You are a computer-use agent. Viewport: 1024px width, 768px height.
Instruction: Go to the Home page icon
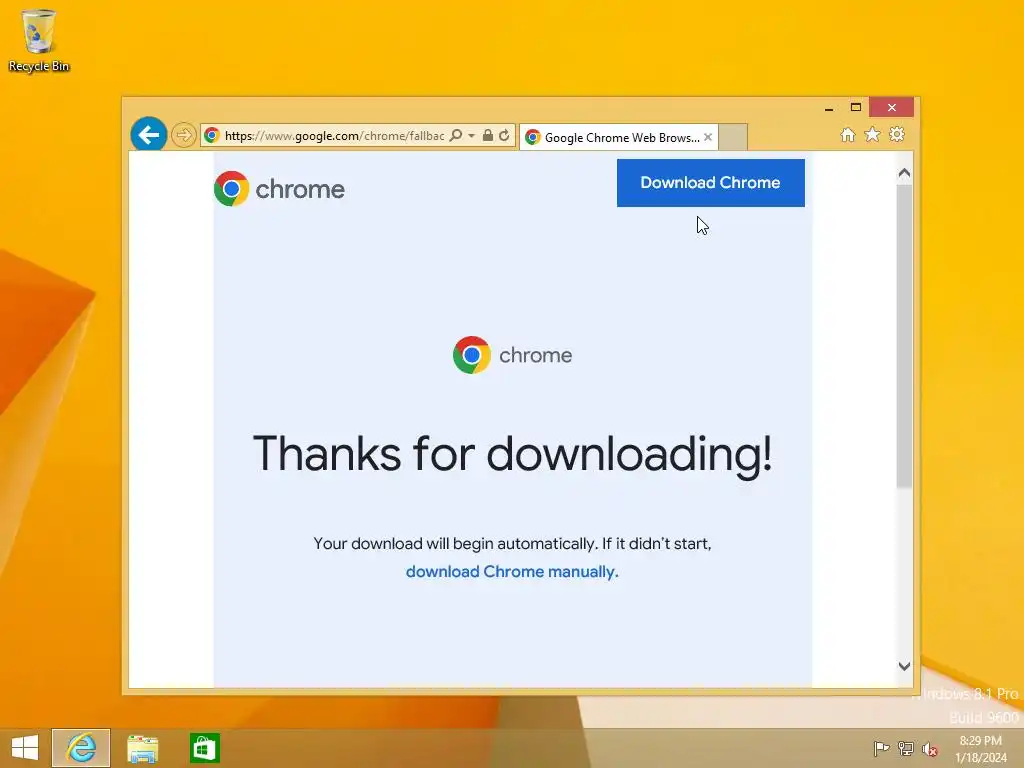point(848,135)
